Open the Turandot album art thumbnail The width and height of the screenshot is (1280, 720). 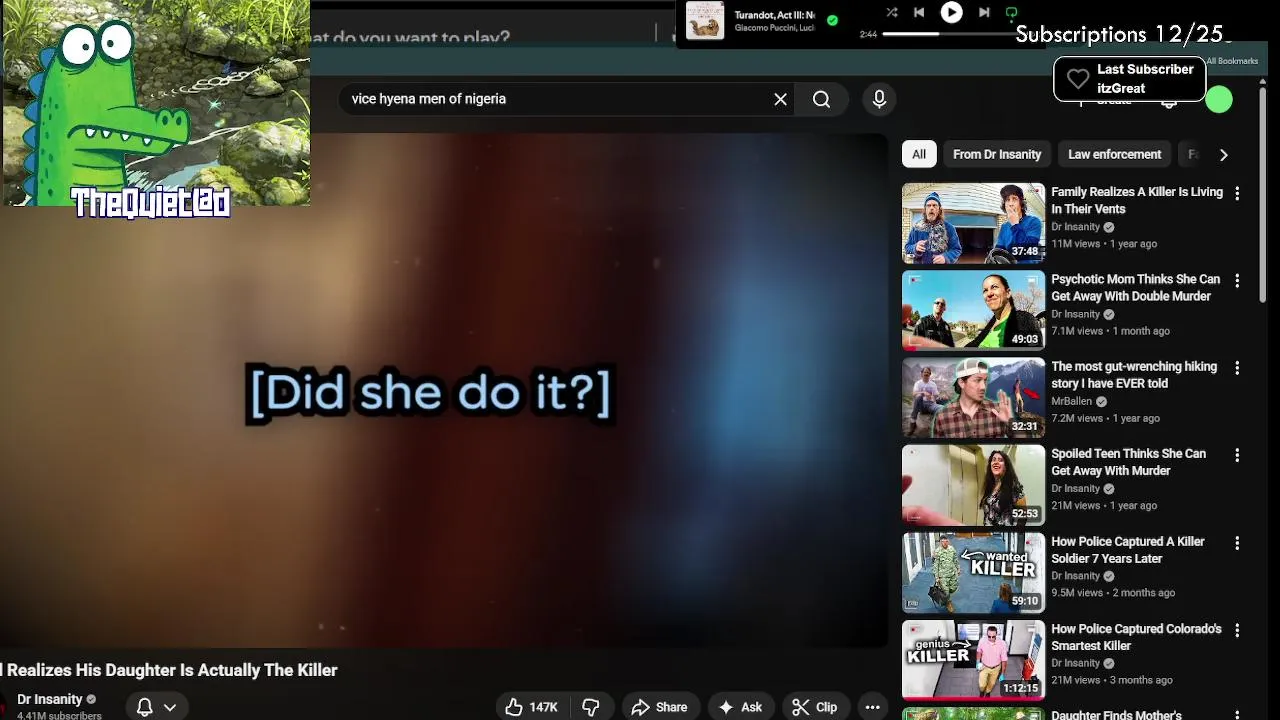point(705,20)
